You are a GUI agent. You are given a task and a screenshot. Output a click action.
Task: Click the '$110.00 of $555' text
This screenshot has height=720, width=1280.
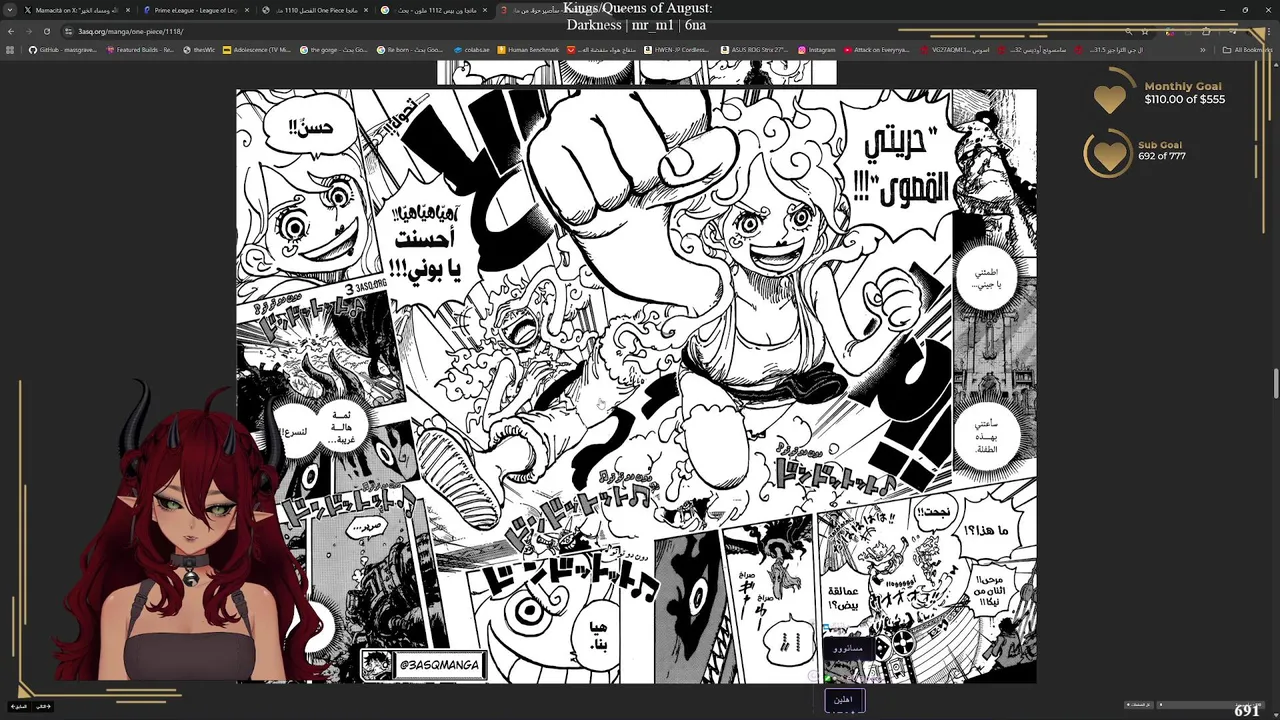[1185, 100]
